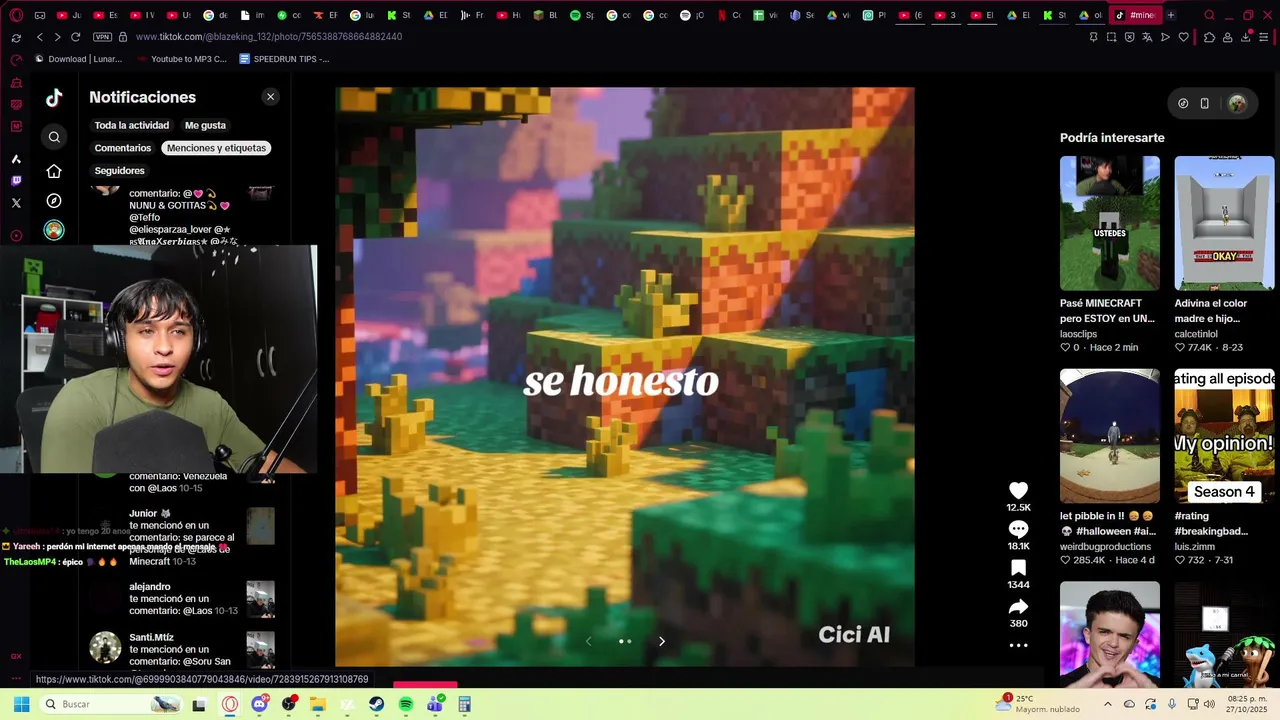The image size is (1280, 720).
Task: Open TikTok search from the sidebar
Action: [x=54, y=137]
